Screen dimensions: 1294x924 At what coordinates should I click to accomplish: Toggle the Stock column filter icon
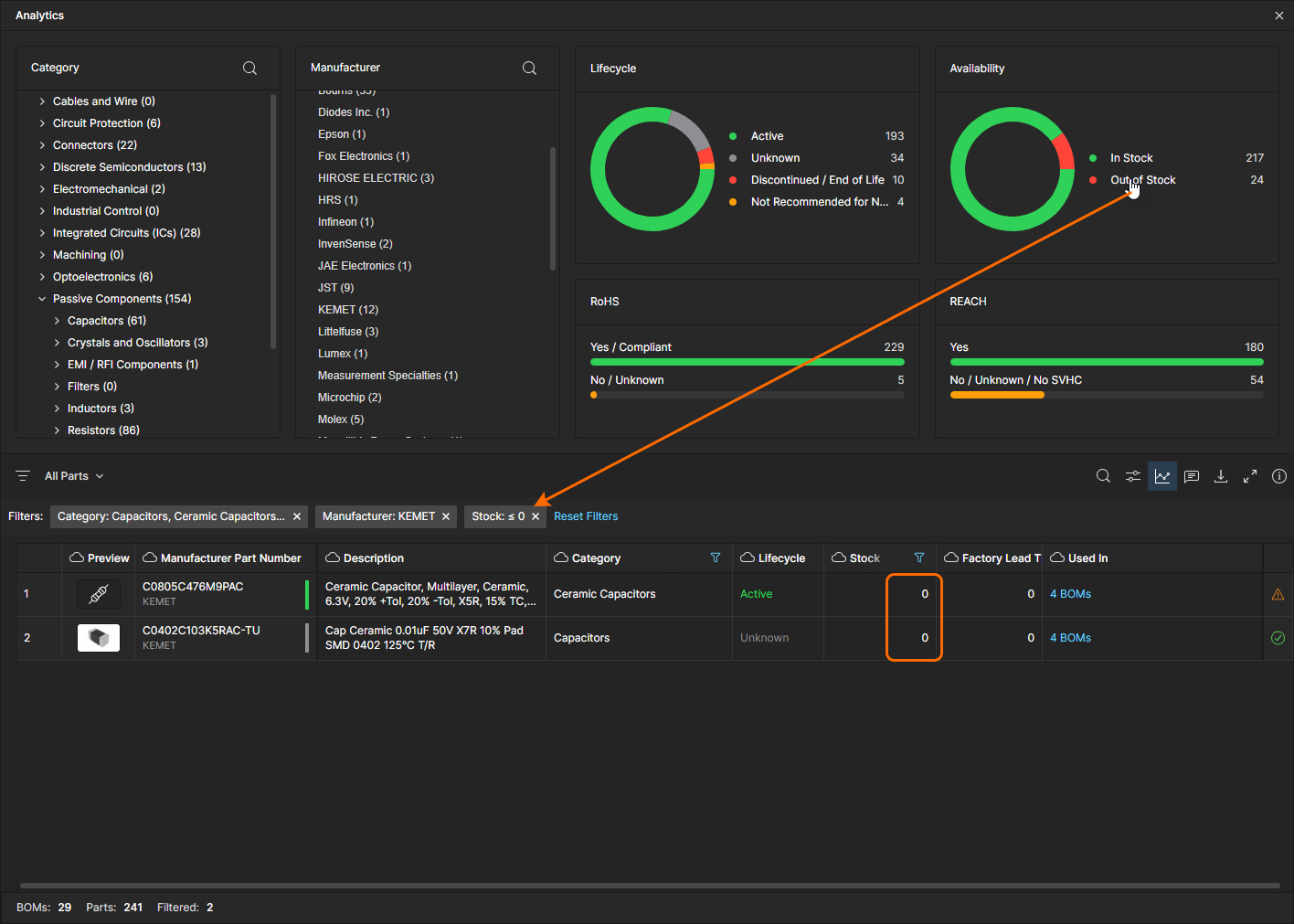pyautogui.click(x=919, y=558)
